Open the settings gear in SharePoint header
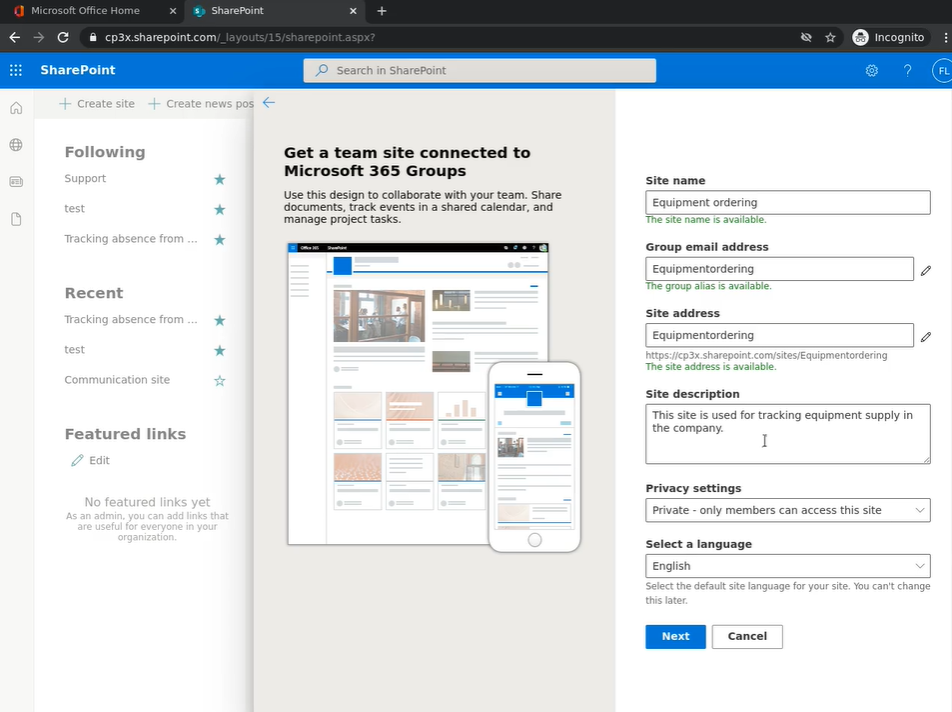Viewport: 952px width, 712px height. (871, 70)
